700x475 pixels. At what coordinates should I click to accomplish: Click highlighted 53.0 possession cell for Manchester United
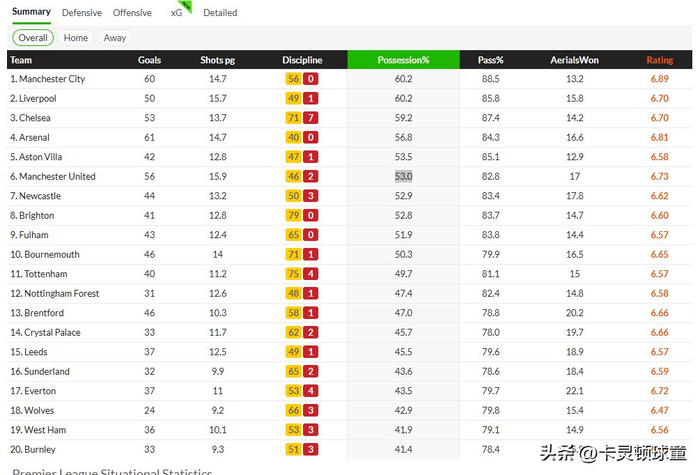coord(403,176)
